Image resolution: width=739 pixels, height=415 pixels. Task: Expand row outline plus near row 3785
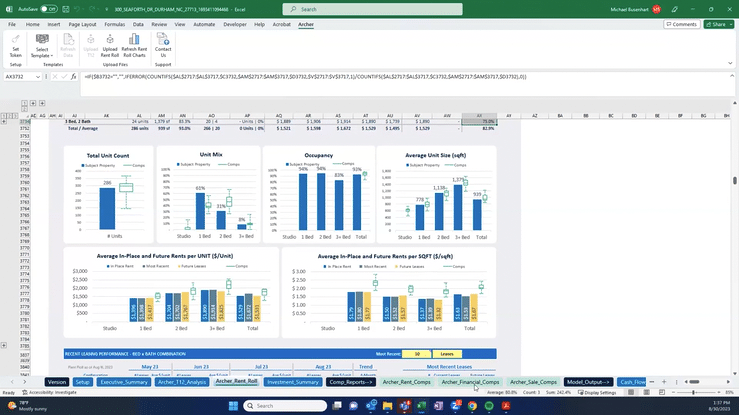pyautogui.click(x=4, y=345)
